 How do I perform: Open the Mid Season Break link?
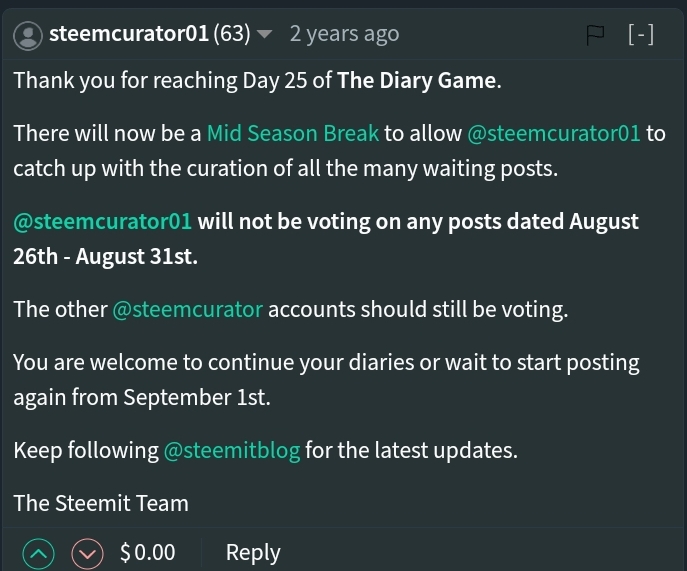(x=293, y=133)
